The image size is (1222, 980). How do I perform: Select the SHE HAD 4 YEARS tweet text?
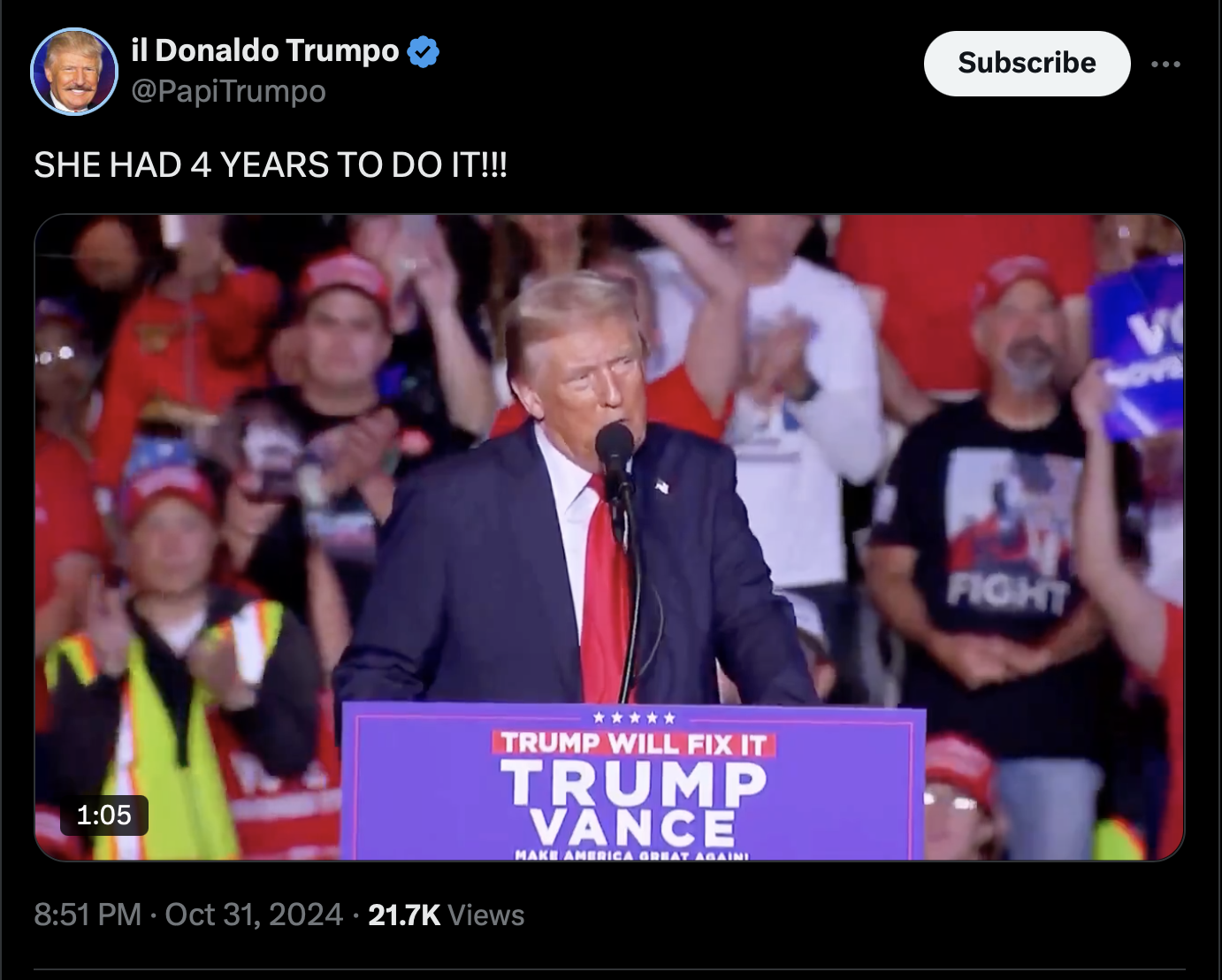[x=271, y=165]
